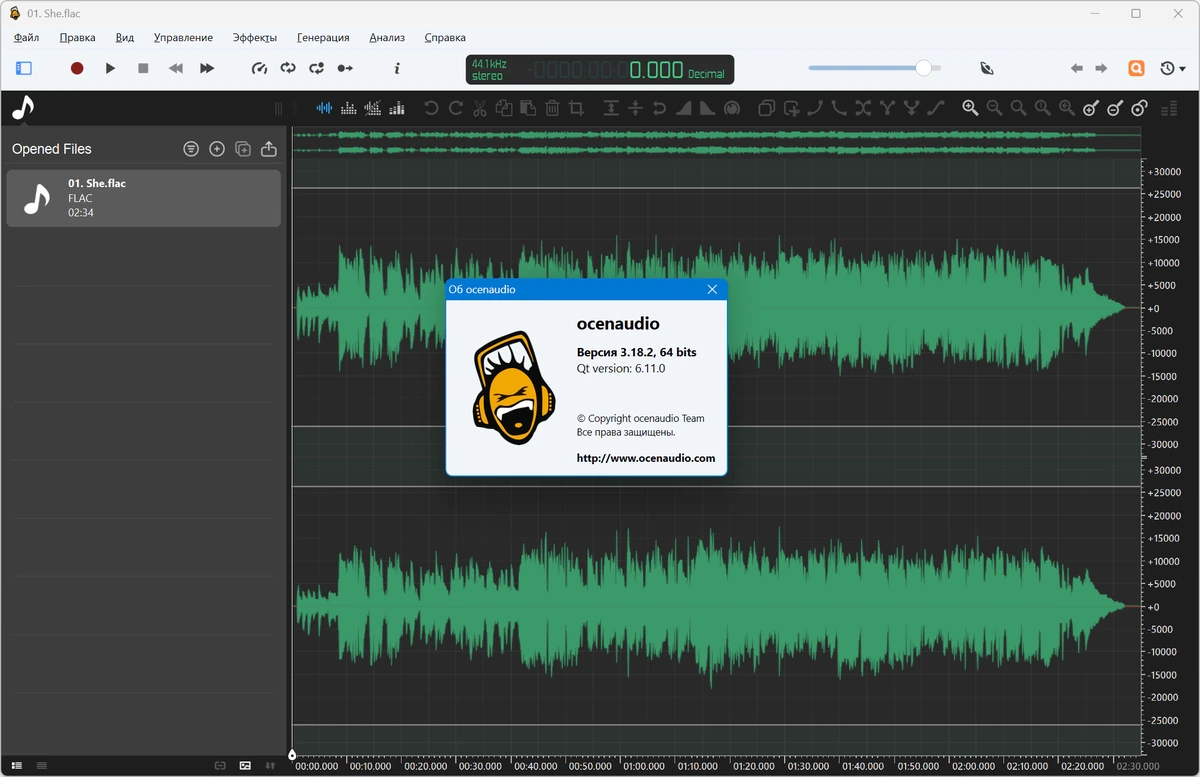Image resolution: width=1200 pixels, height=777 pixels.
Task: Open the Файл menu
Action: point(27,37)
